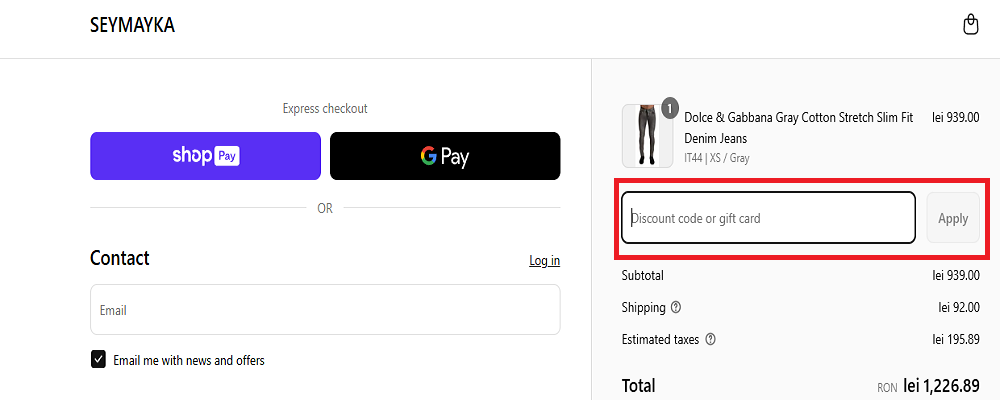Image resolution: width=1000 pixels, height=400 pixels.
Task: Click the Dolce & Gabbana jeans product title
Action: (798, 128)
